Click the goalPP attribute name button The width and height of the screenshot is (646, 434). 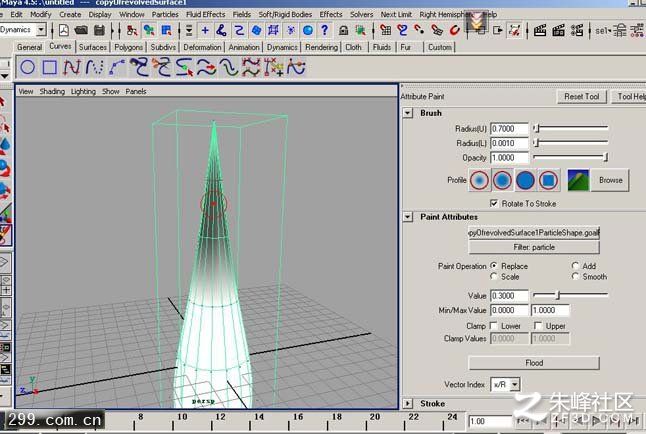(534, 233)
